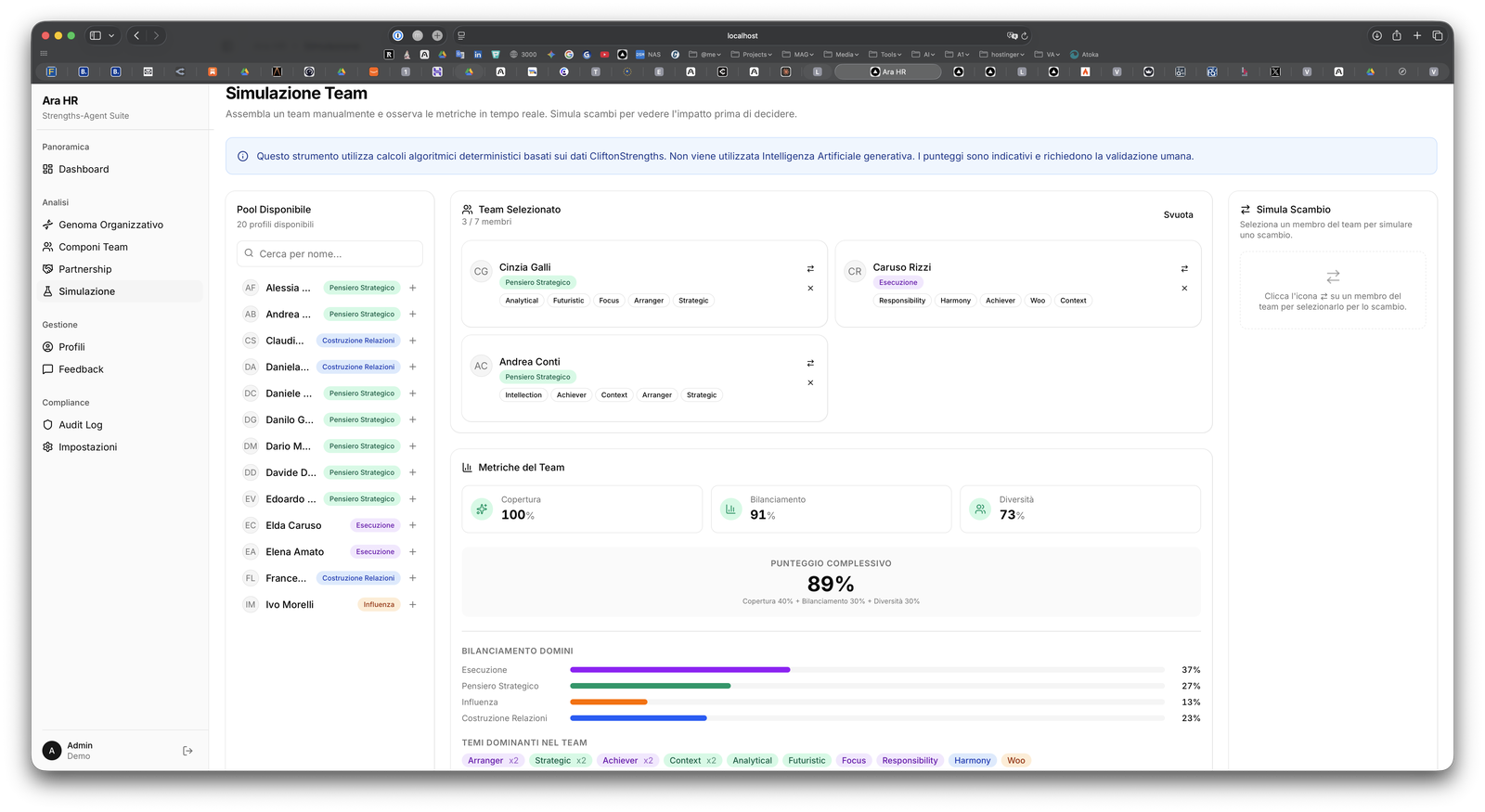Image resolution: width=1485 pixels, height=812 pixels.
Task: Add France... (FL) with plus icon
Action: (413, 578)
